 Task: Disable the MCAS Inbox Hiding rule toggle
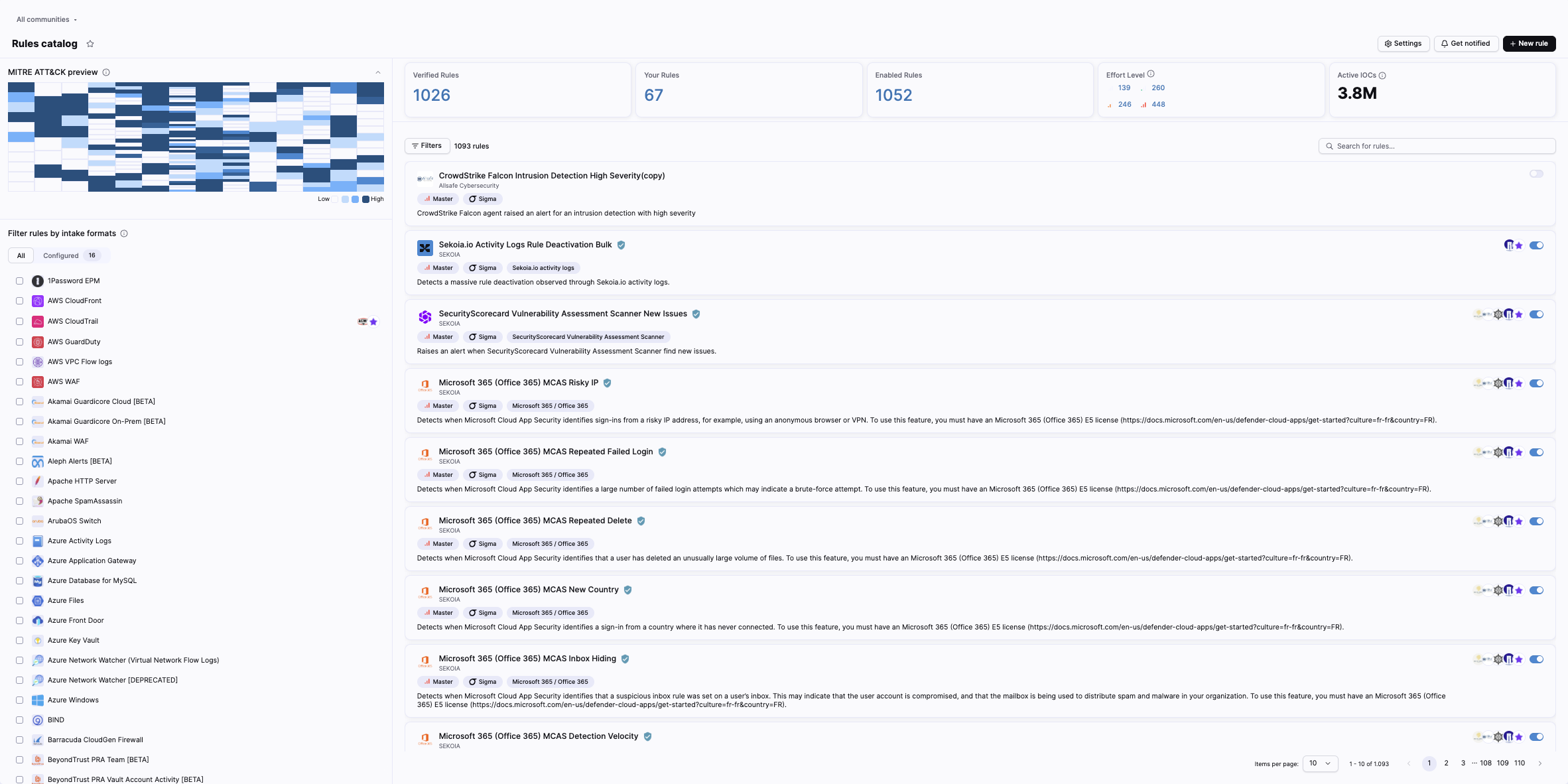(x=1536, y=659)
